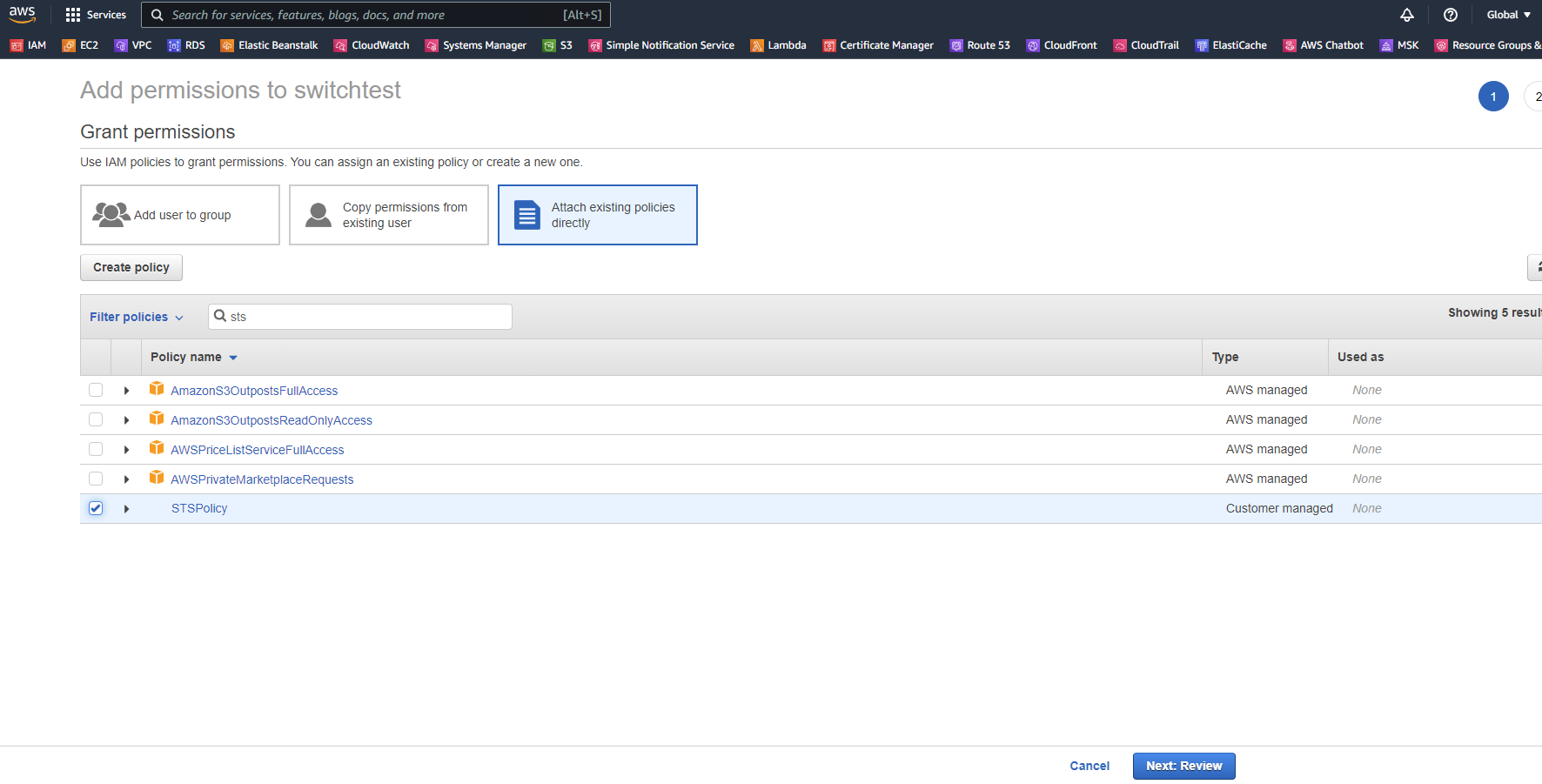Select Add user to group option
This screenshot has width=1542, height=784.
(x=180, y=215)
